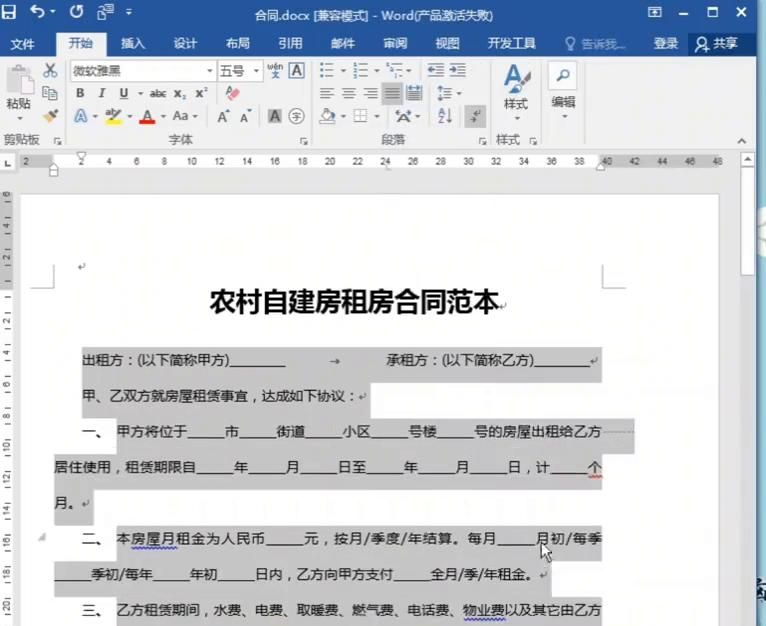Viewport: 766px width, 626px height.
Task: Switch to 开发工具 Developer tab
Action: tap(511, 43)
